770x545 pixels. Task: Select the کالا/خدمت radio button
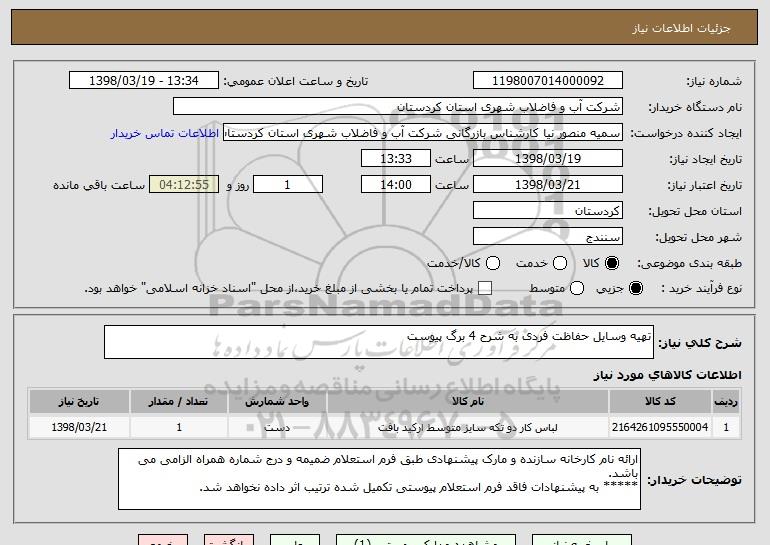(x=493, y=264)
